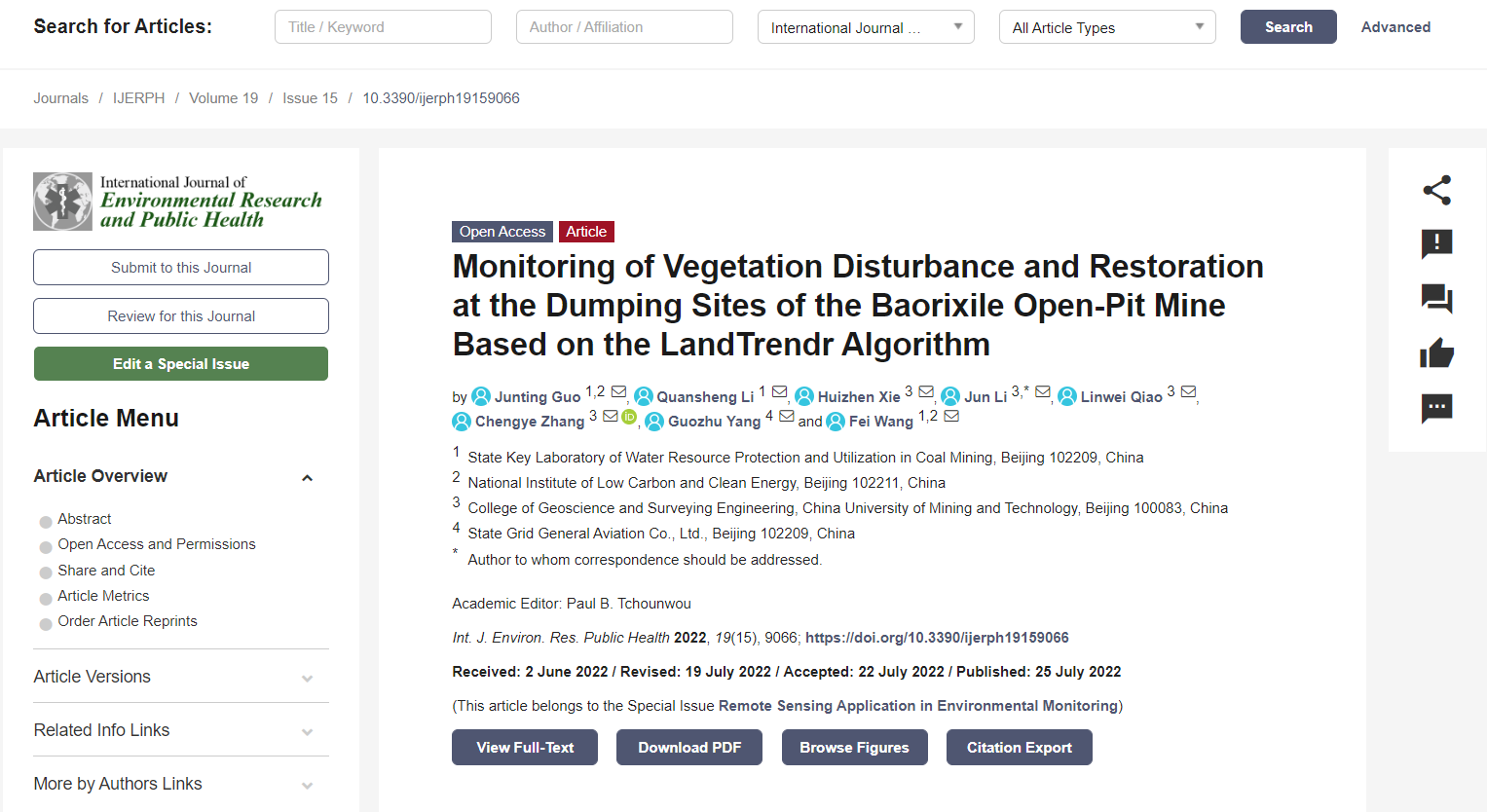Image resolution: width=1487 pixels, height=812 pixels.
Task: Expand the Article Versions section
Action: click(x=181, y=677)
